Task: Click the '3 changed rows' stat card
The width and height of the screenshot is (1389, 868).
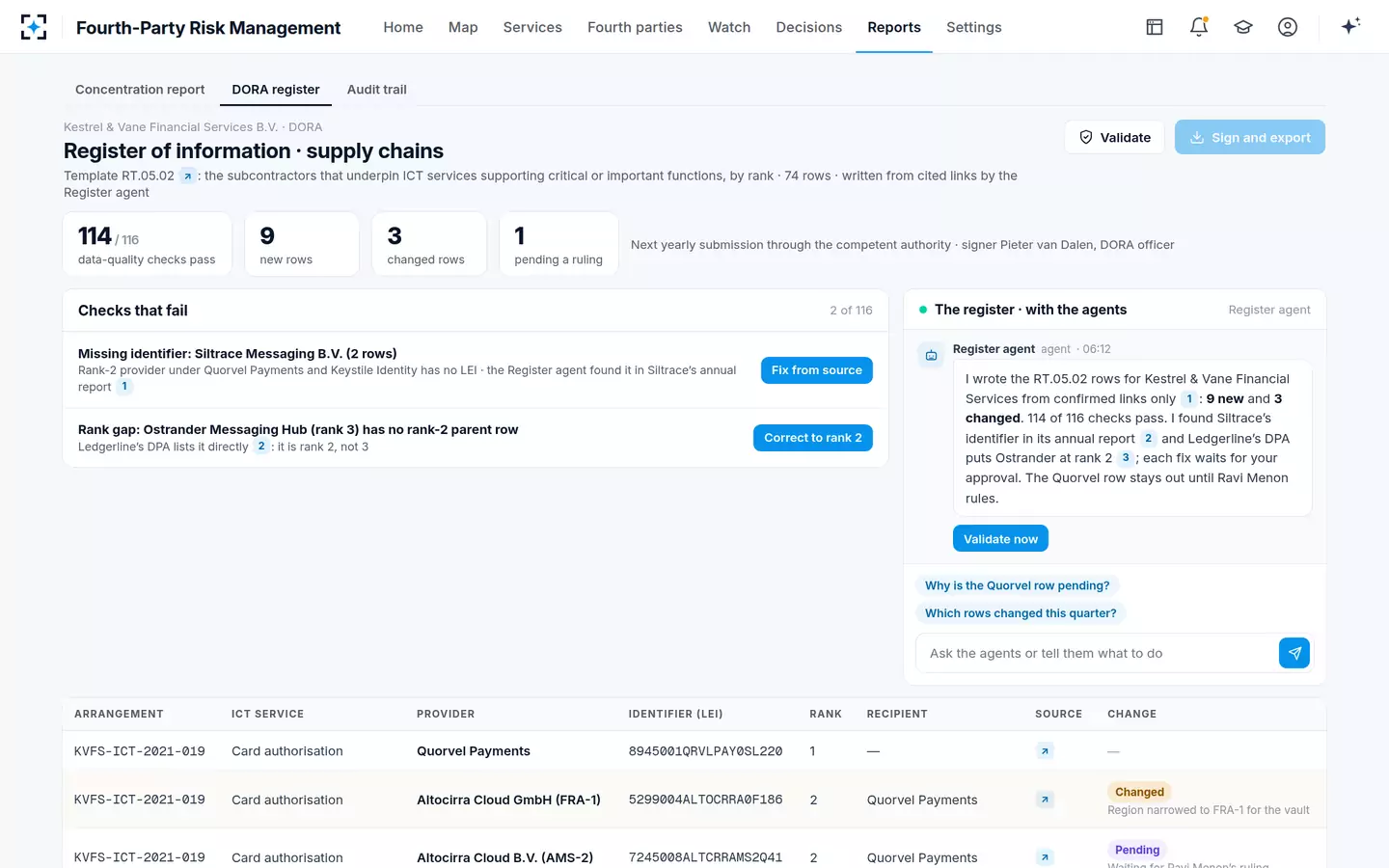Action: coord(429,244)
